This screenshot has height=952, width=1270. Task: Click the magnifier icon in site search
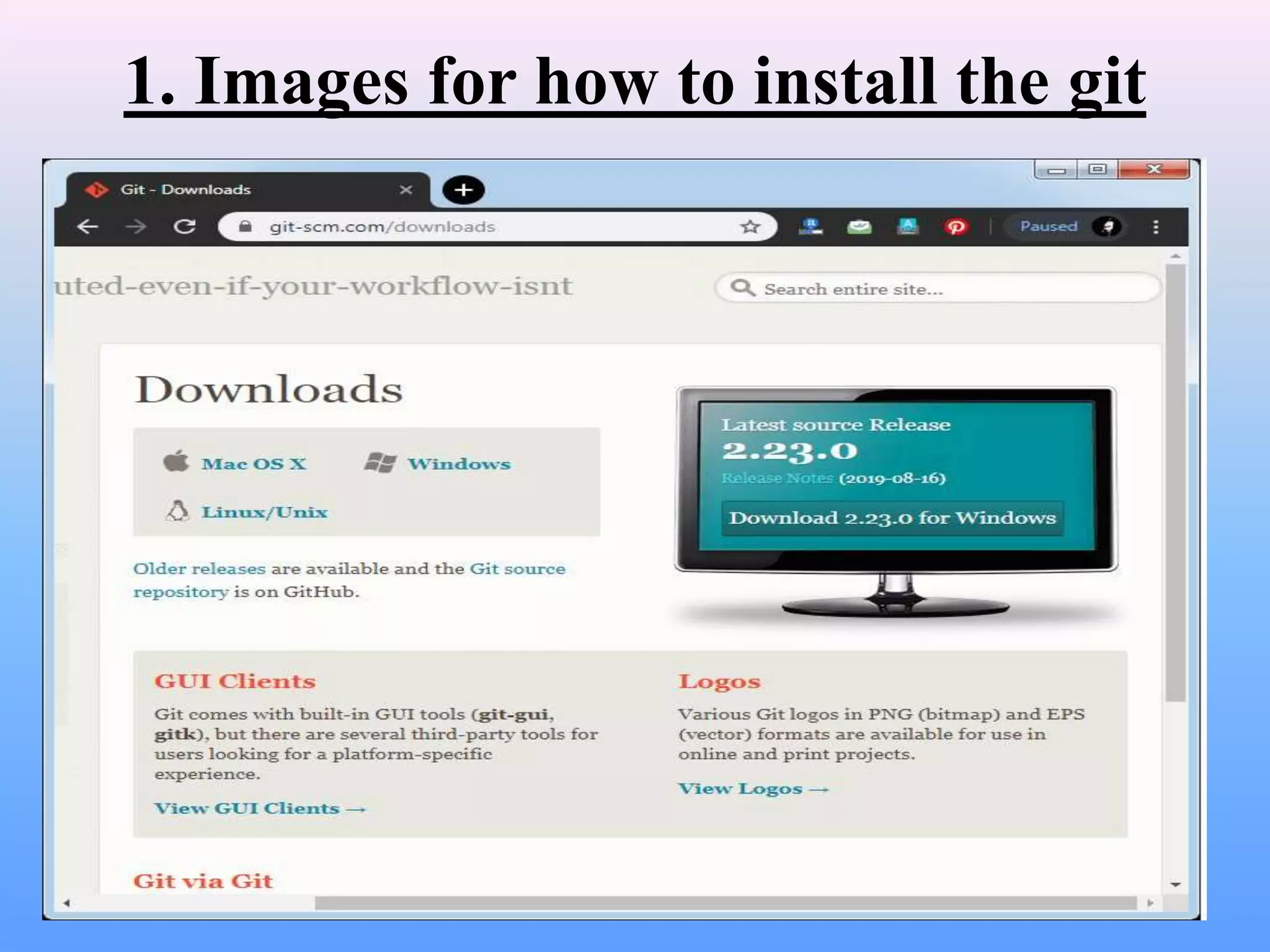[x=742, y=288]
